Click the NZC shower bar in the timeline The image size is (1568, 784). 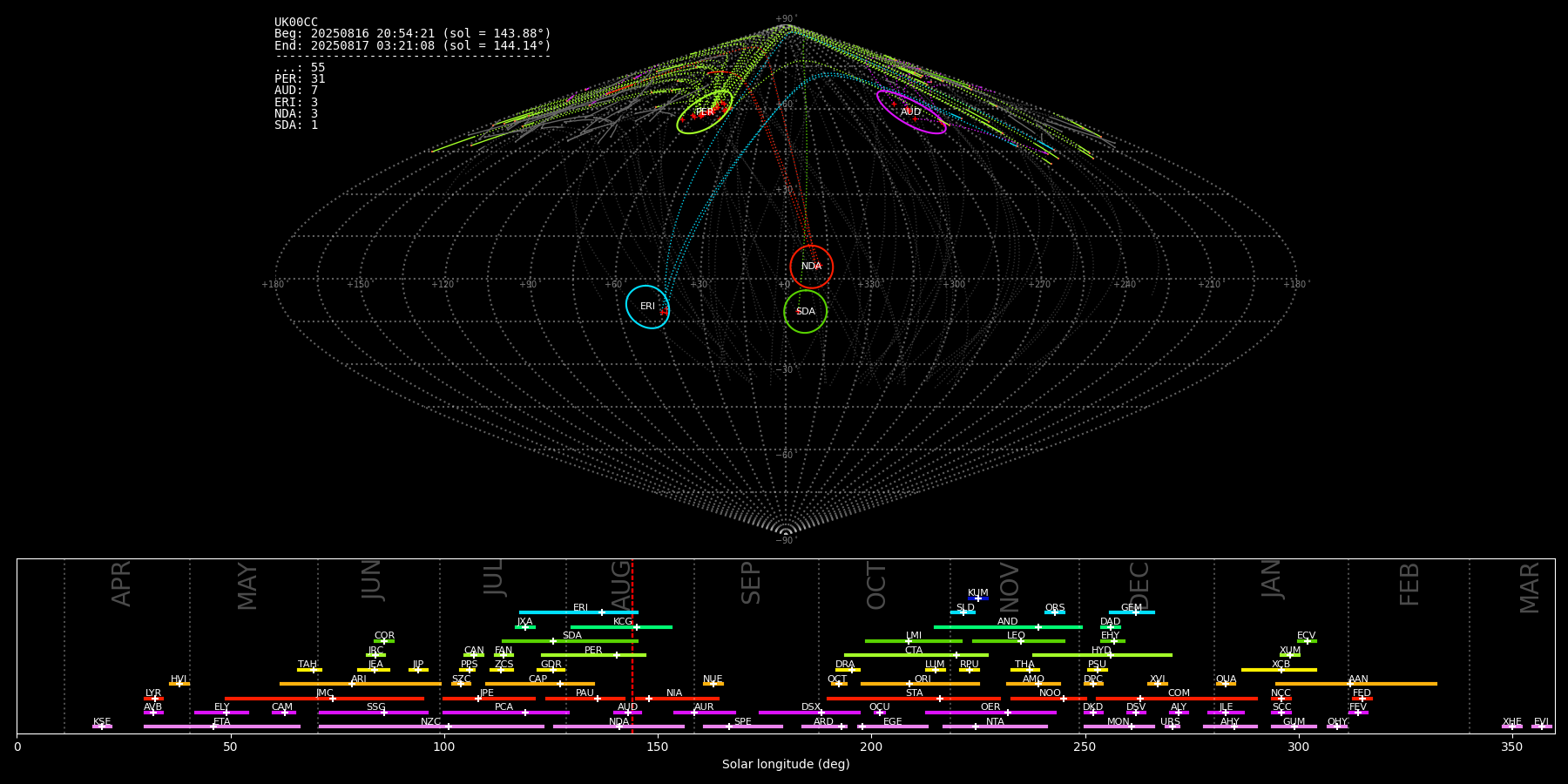[x=431, y=727]
